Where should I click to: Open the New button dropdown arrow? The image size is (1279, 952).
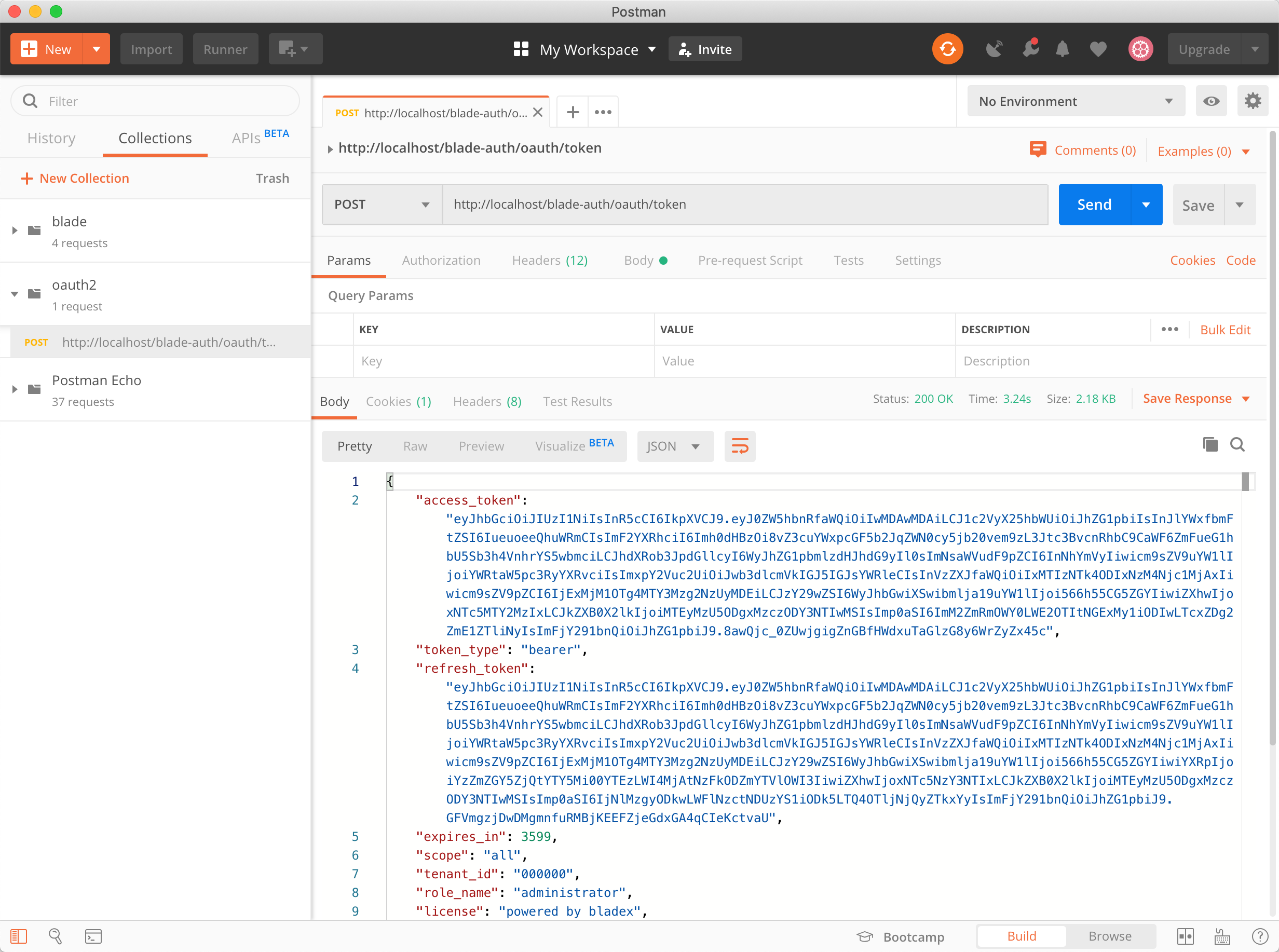point(96,49)
